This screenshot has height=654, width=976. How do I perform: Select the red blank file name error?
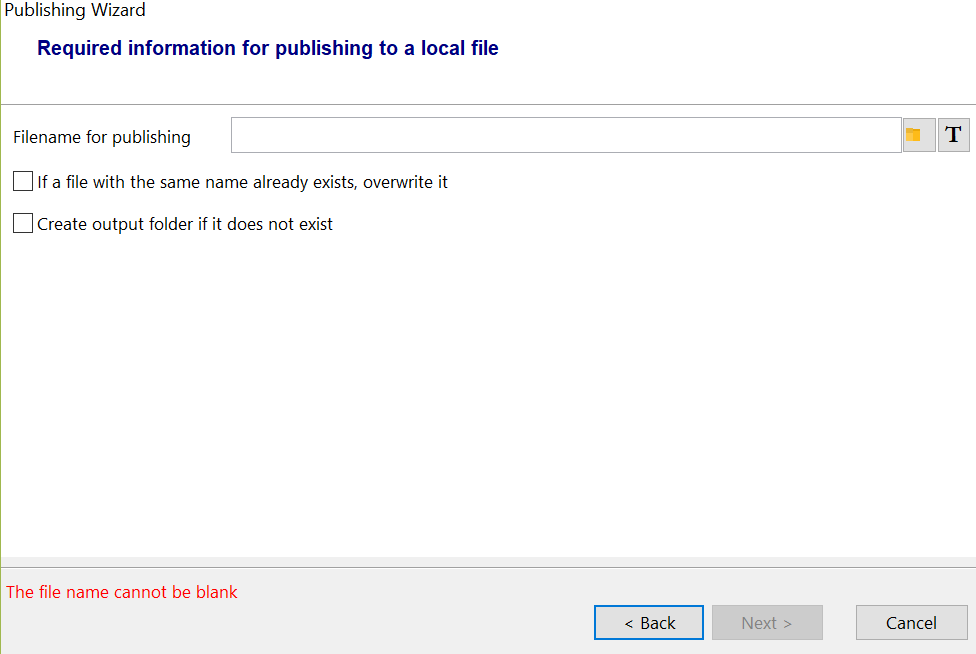coord(122,592)
